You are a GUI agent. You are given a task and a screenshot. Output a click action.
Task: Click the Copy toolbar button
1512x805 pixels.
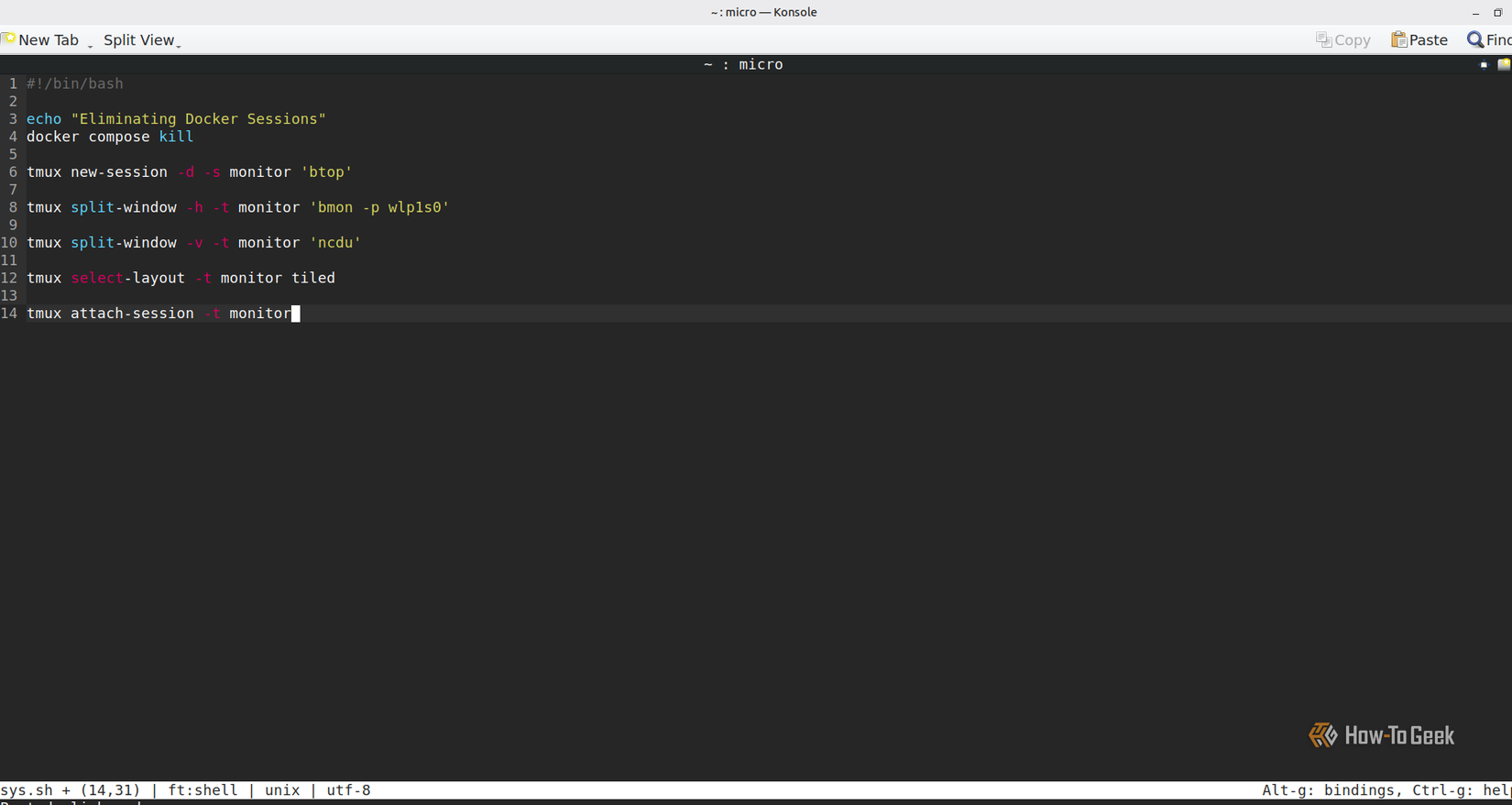coord(1343,40)
